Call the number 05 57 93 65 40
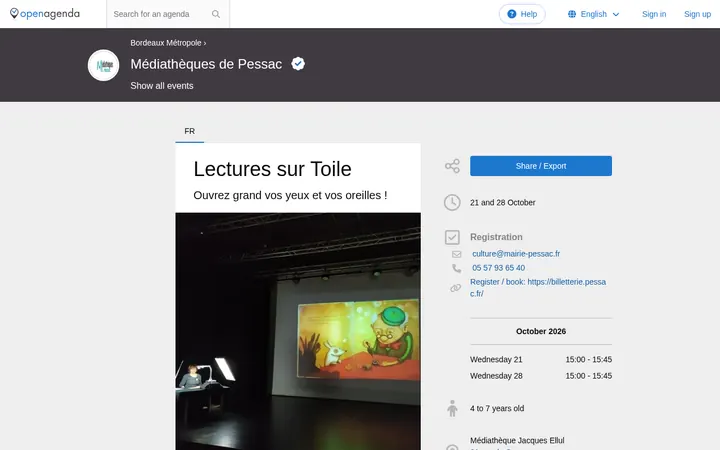720x450 pixels. (498, 268)
